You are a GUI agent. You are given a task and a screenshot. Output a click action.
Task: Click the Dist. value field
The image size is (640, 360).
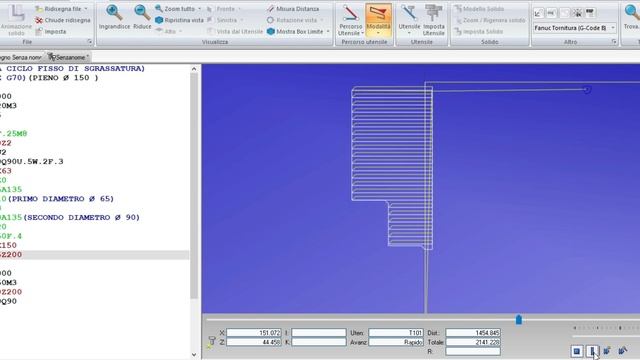pos(473,333)
